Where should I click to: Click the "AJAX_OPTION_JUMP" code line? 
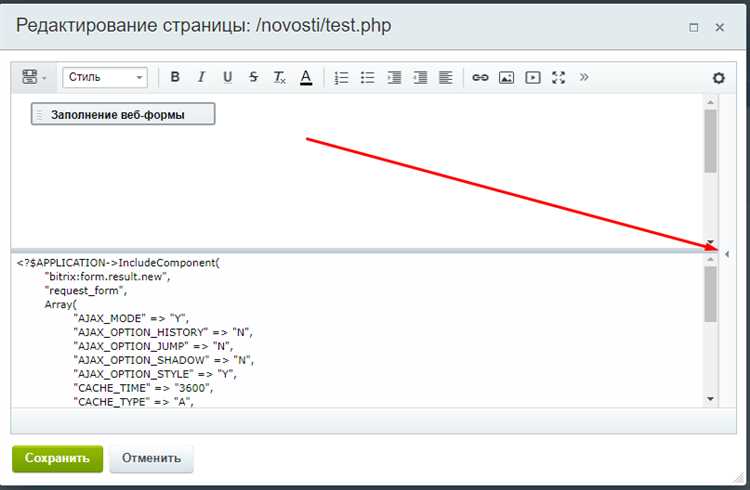point(153,346)
